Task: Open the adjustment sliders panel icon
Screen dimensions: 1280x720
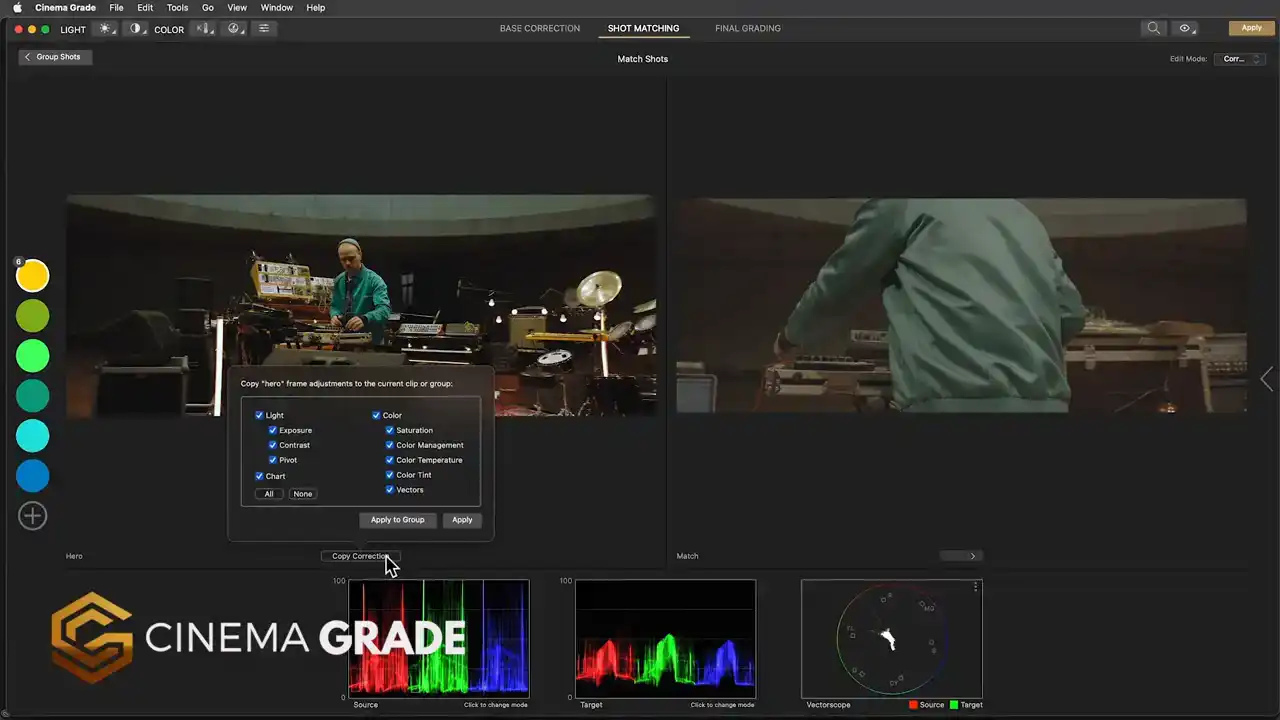Action: [x=264, y=29]
